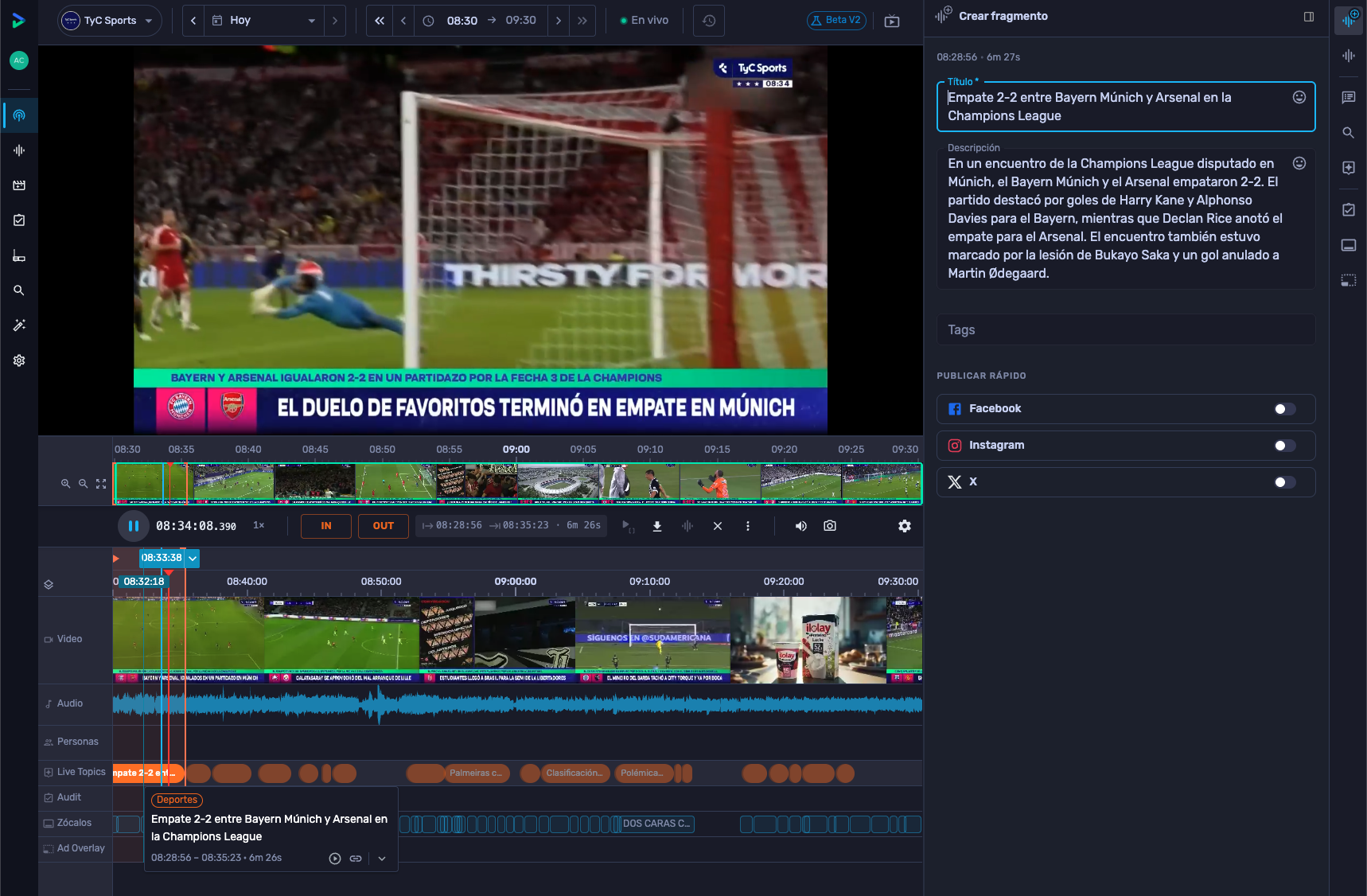This screenshot has width=1367, height=896.
Task: Expand the fragment card chevron
Action: pyautogui.click(x=382, y=859)
